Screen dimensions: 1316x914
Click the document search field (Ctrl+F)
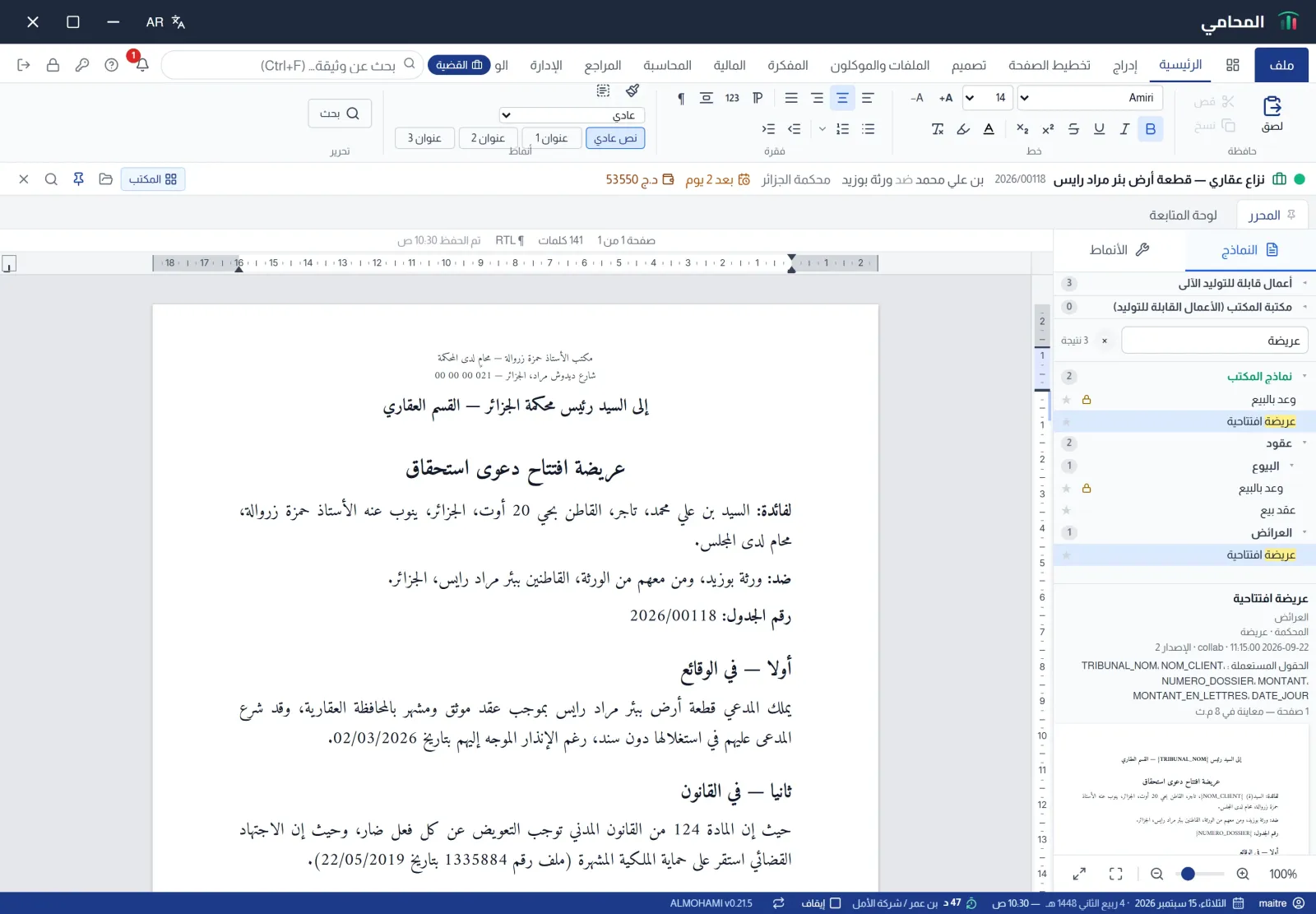click(293, 65)
